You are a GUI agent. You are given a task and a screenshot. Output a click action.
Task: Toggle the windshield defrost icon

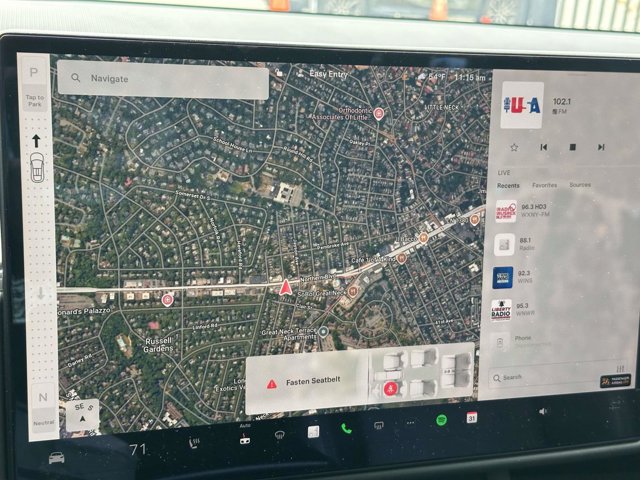tap(279, 435)
